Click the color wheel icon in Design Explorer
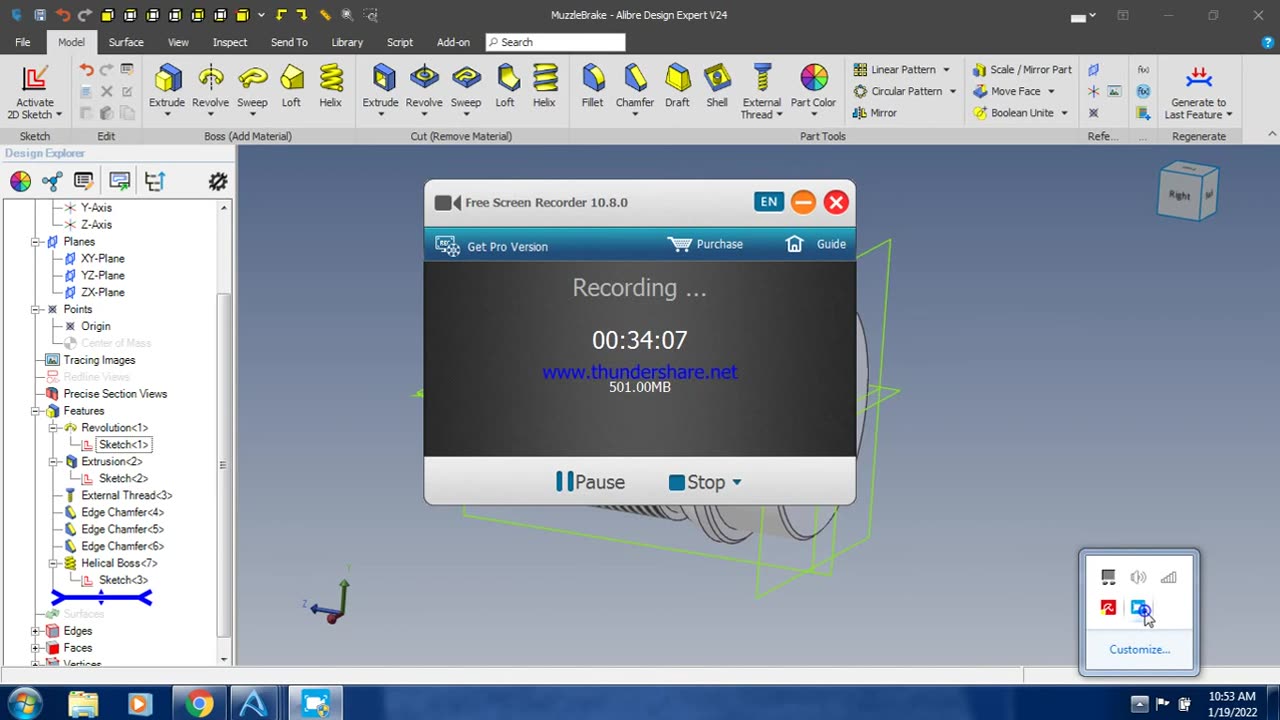The height and width of the screenshot is (720, 1280). point(20,181)
